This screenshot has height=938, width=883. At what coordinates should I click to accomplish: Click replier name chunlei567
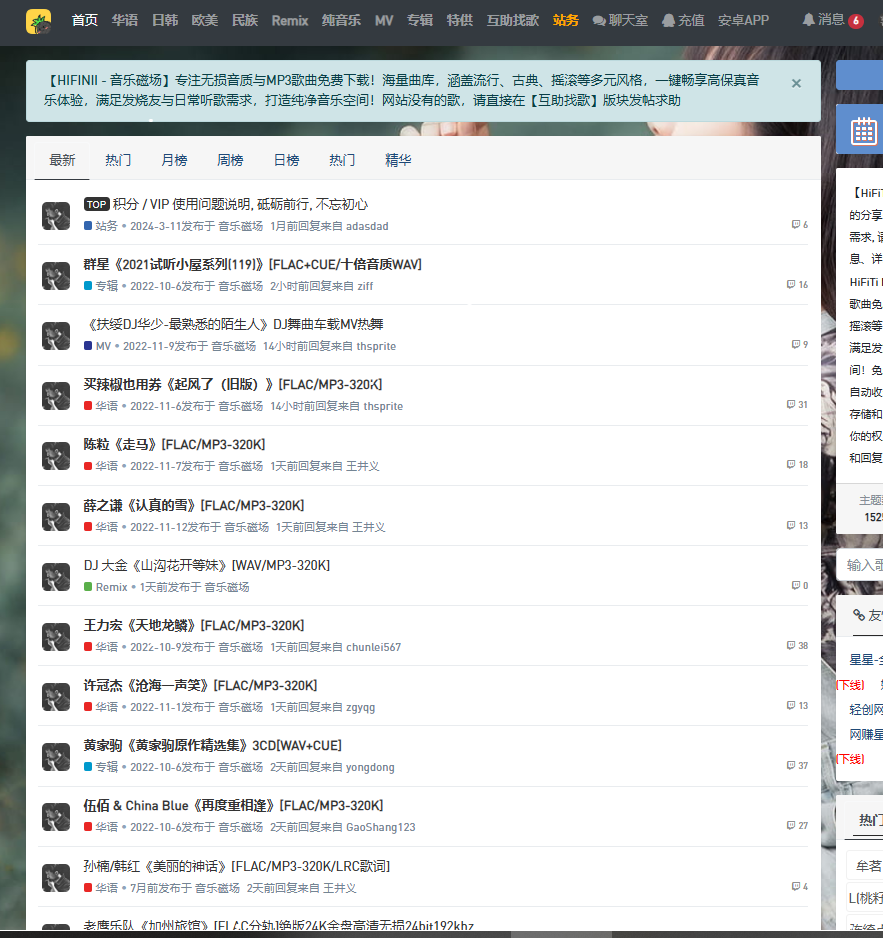tap(373, 647)
